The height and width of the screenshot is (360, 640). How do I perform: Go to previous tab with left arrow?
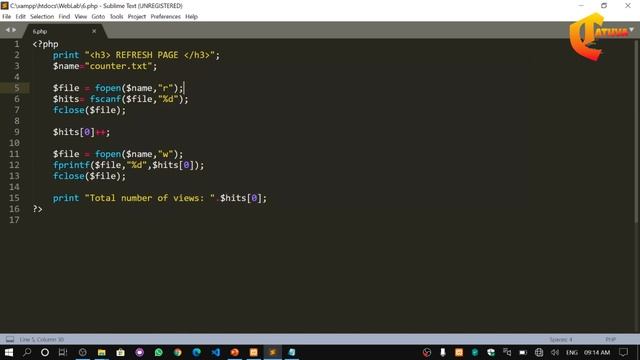click(x=7, y=30)
